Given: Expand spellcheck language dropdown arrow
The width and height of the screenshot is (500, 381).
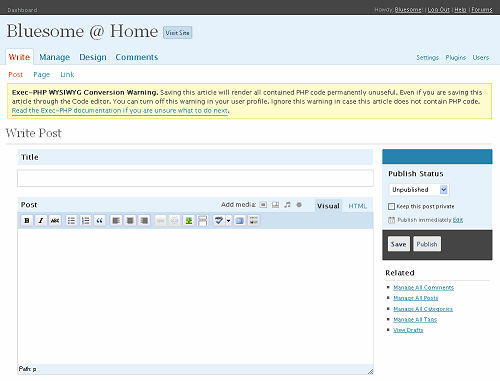Looking at the screenshot, I should click(x=228, y=221).
